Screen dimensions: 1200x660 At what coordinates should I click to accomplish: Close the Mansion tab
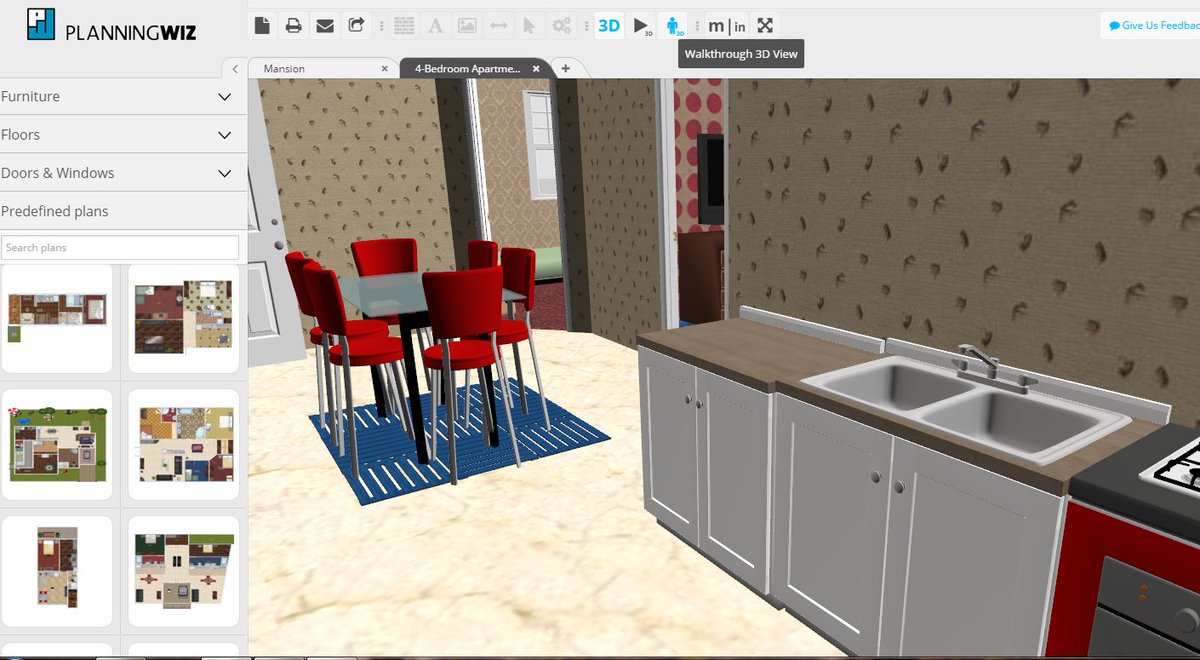(385, 69)
